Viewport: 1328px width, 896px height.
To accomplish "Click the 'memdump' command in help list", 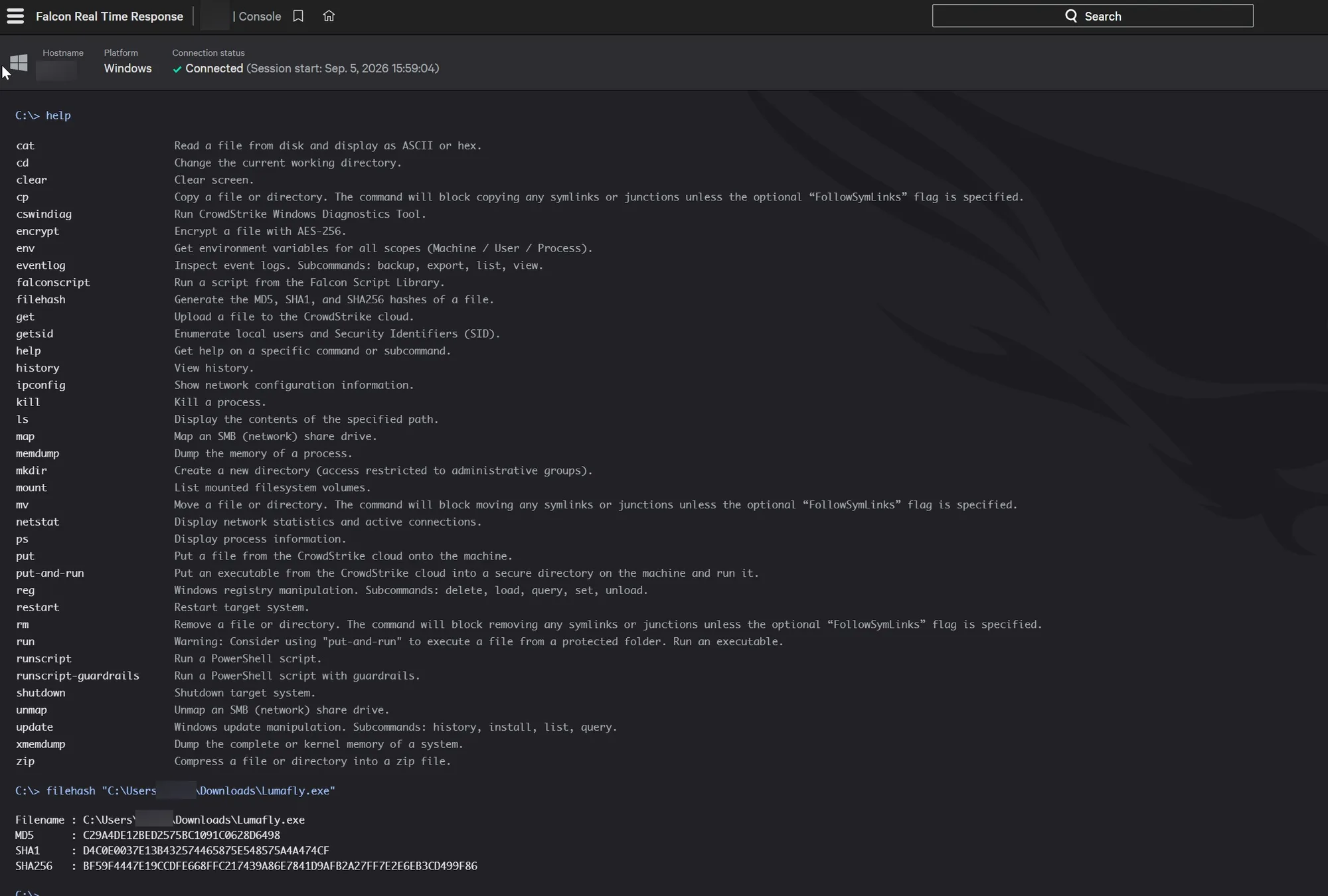I will (38, 453).
